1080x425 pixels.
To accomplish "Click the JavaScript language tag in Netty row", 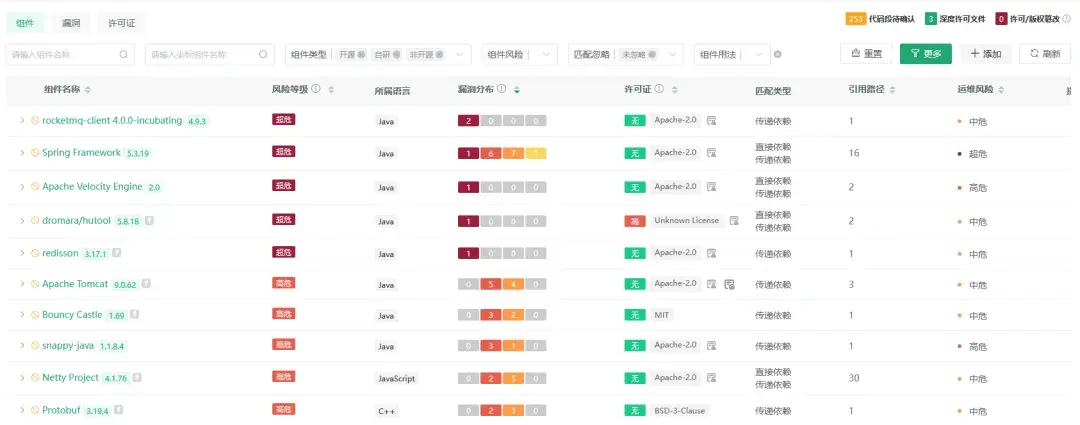I will 396,379.
